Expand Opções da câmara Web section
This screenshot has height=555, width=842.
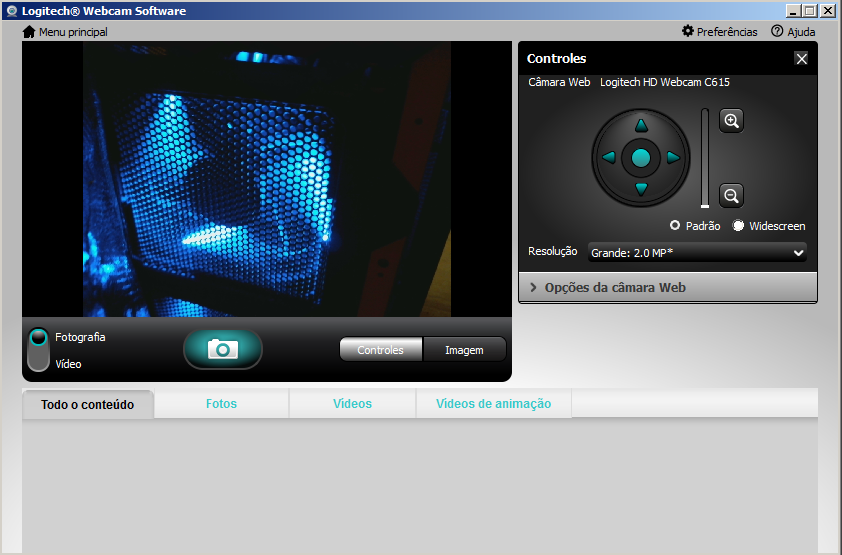[667, 288]
